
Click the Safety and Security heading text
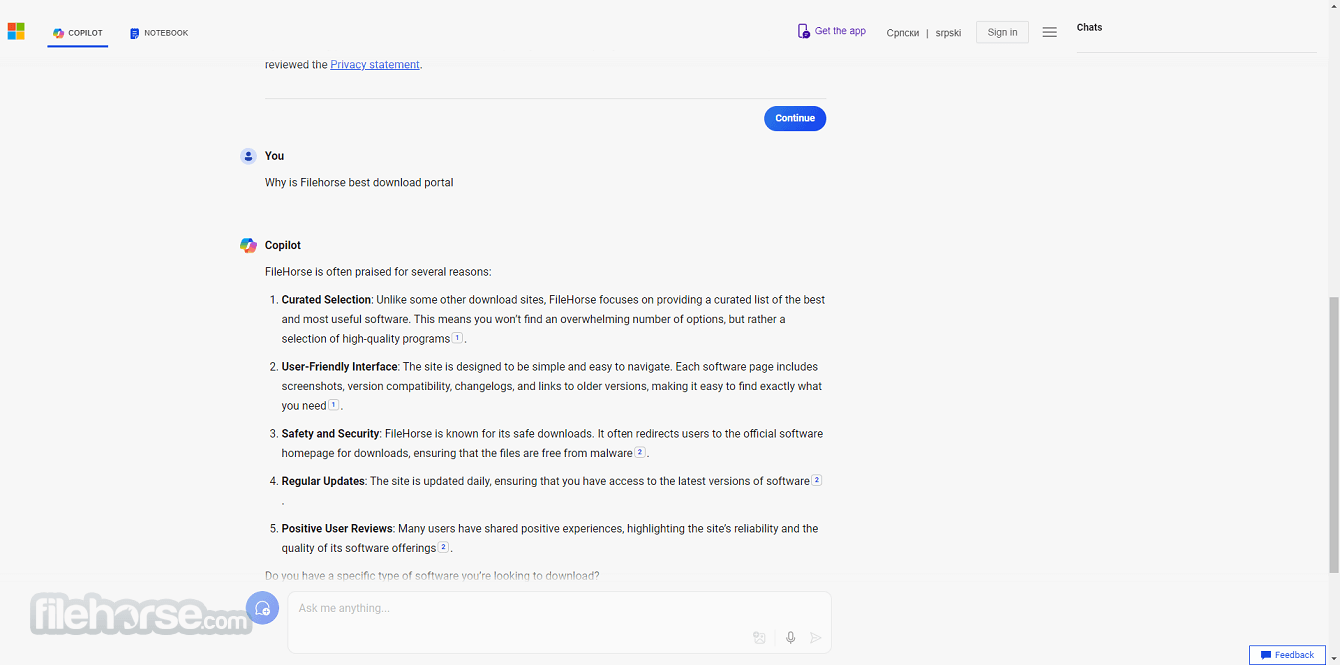330,434
